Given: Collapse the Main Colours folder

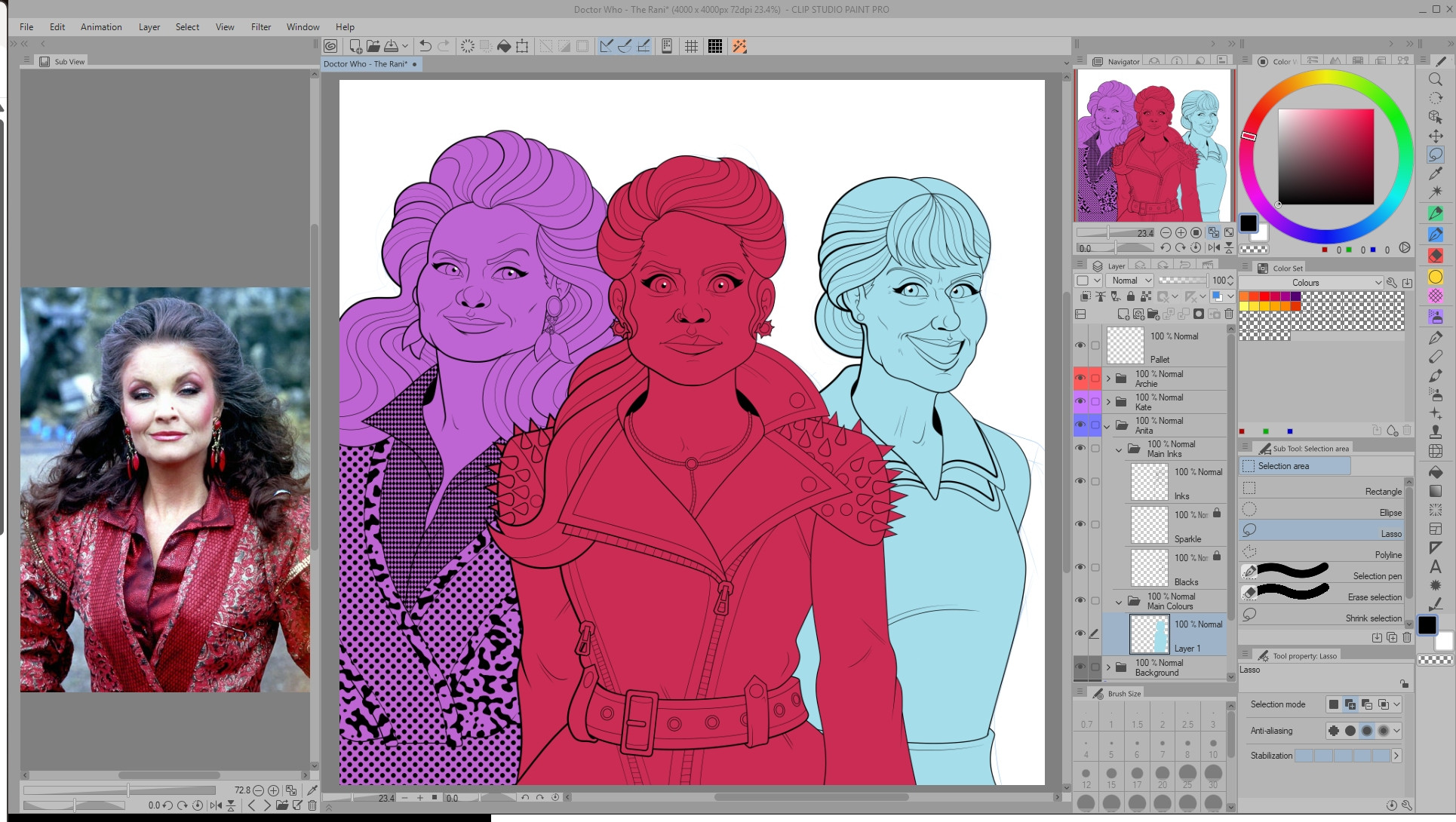Looking at the screenshot, I should (1120, 601).
